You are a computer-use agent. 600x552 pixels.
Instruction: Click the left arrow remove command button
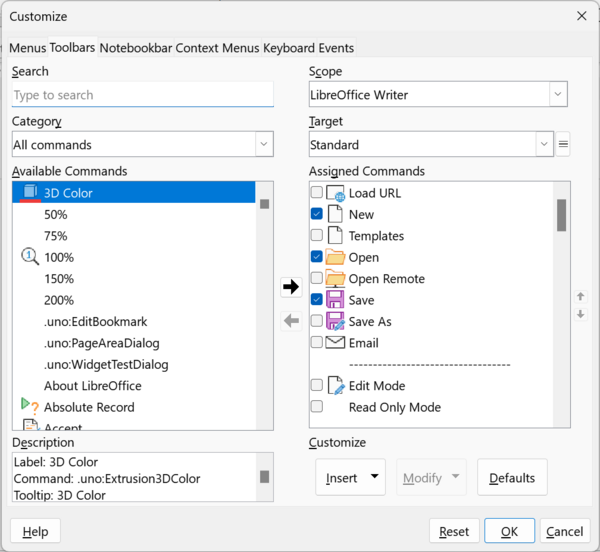291,321
